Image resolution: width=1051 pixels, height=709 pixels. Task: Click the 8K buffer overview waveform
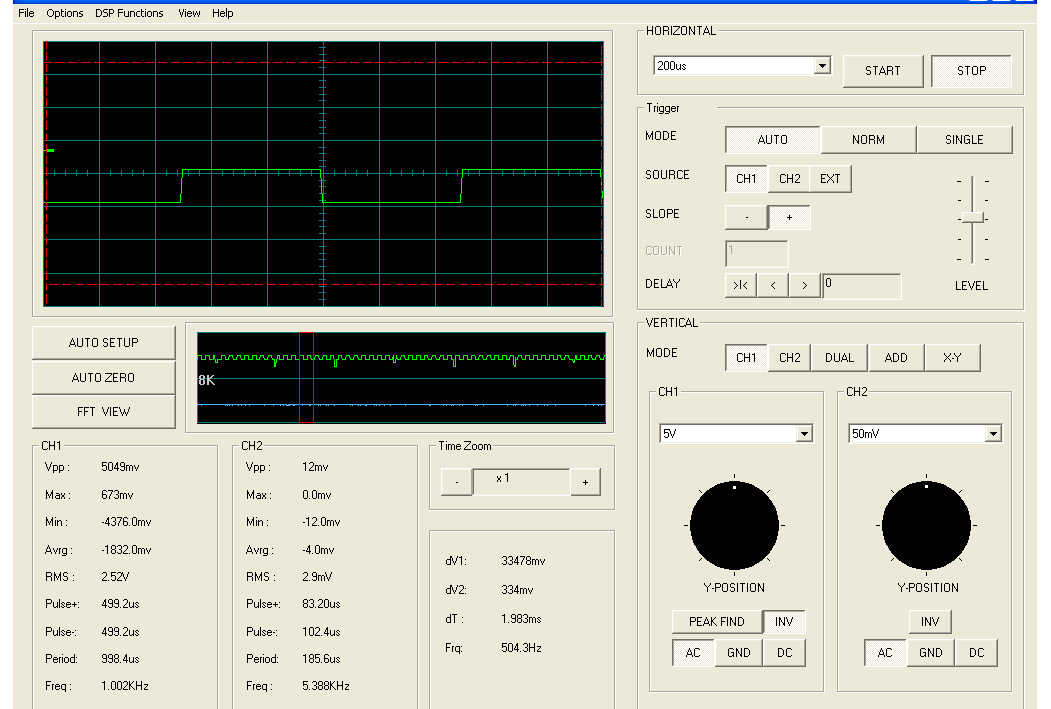pos(401,377)
